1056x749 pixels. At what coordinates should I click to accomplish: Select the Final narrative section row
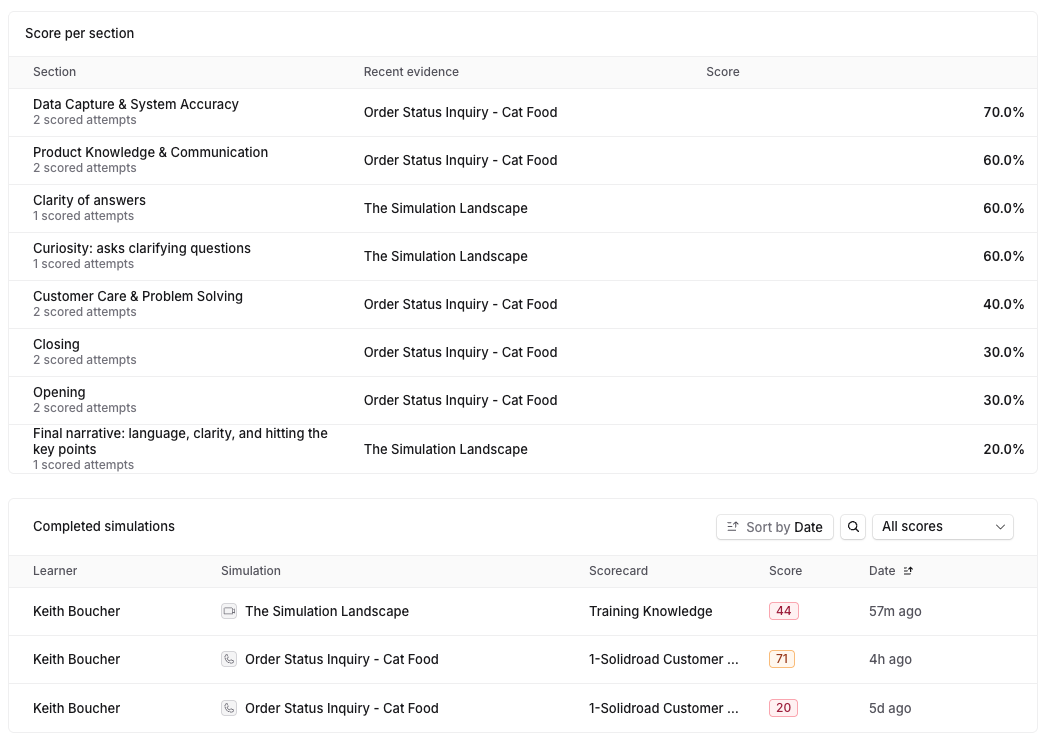(x=523, y=449)
